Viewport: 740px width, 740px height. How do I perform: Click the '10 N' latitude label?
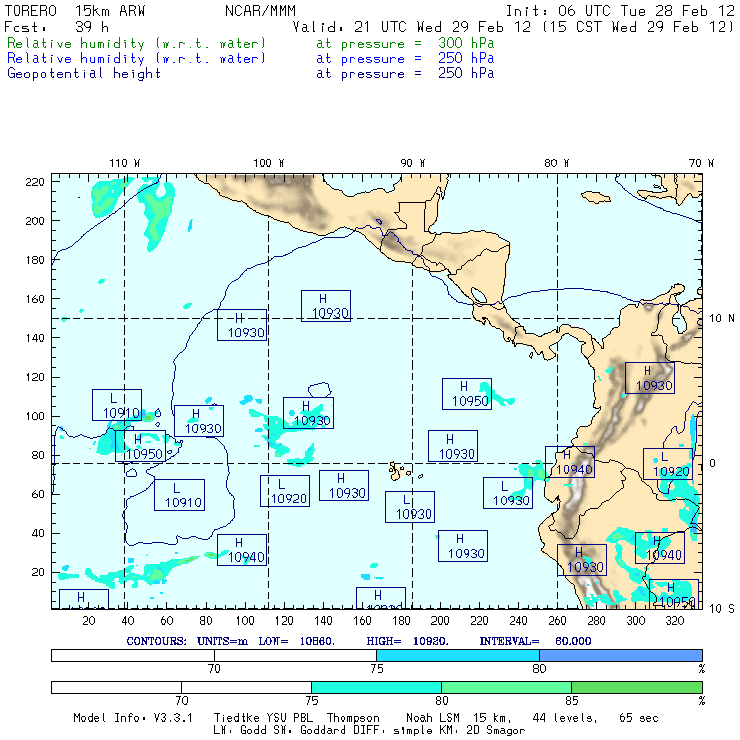[722, 318]
